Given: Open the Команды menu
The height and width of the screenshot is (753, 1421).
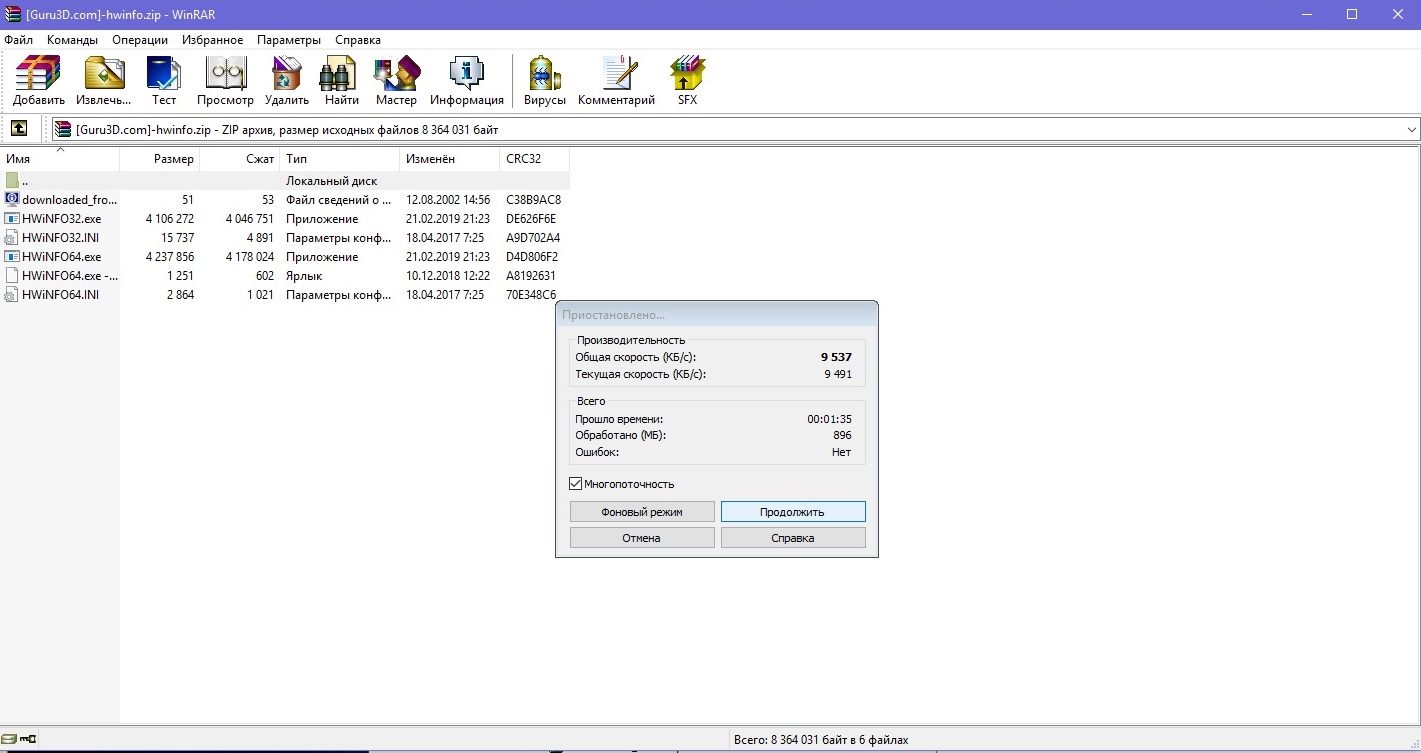Looking at the screenshot, I should [72, 40].
